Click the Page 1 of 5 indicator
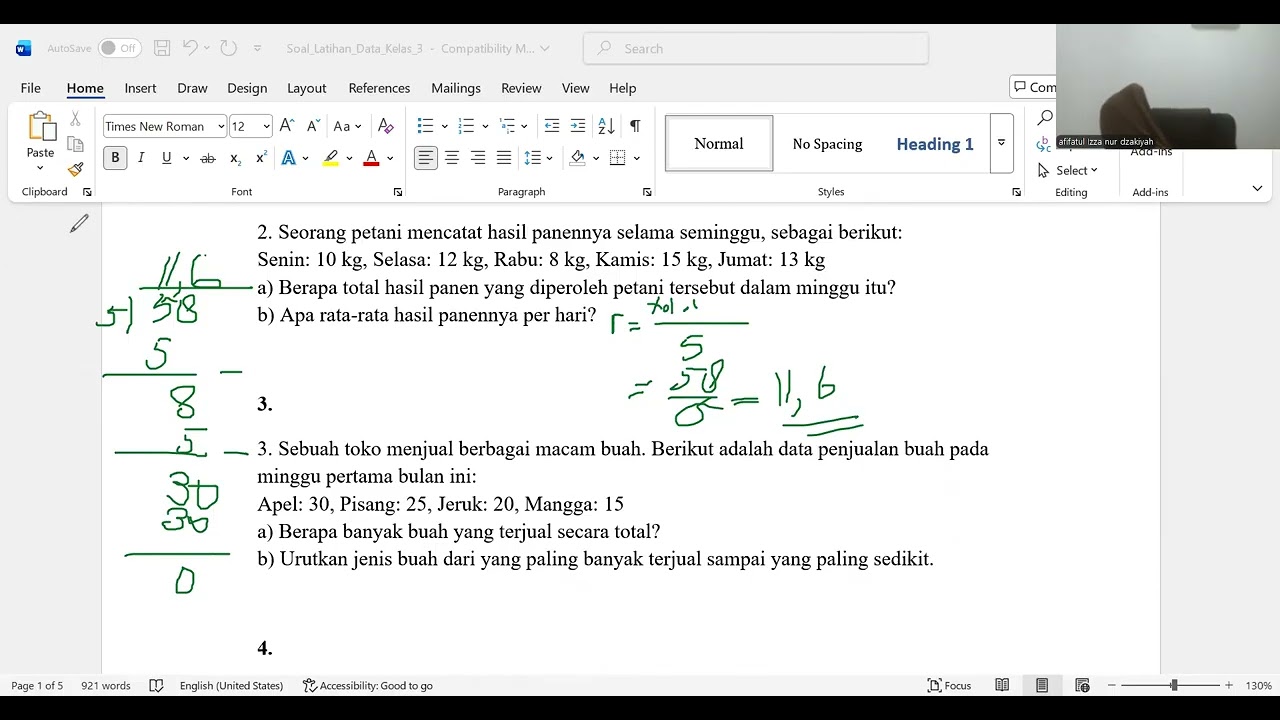1280x720 pixels. [x=37, y=685]
